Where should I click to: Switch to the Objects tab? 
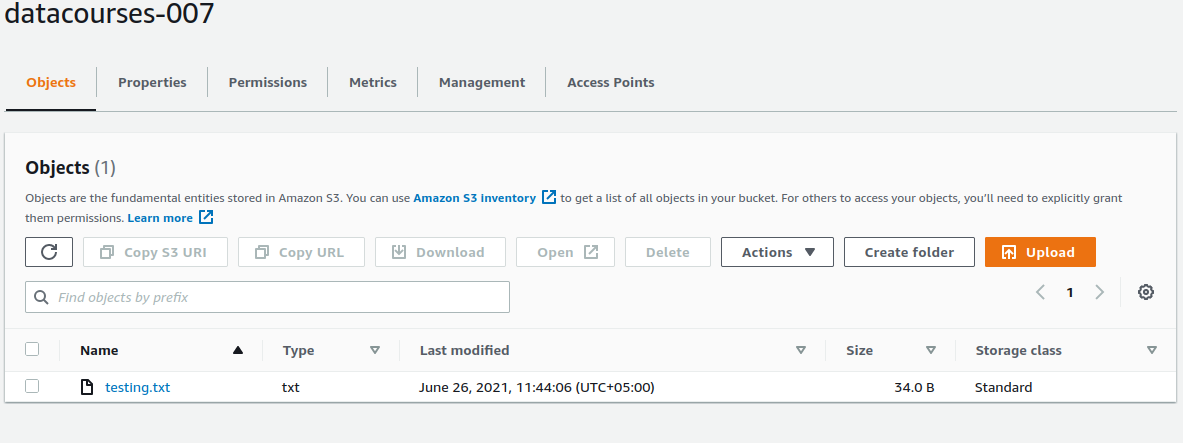(x=51, y=82)
